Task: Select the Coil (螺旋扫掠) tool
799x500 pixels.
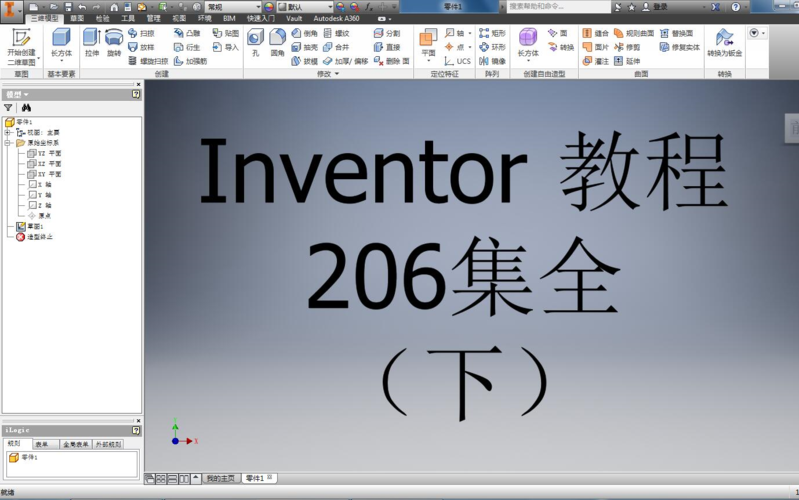Action: coord(148,61)
